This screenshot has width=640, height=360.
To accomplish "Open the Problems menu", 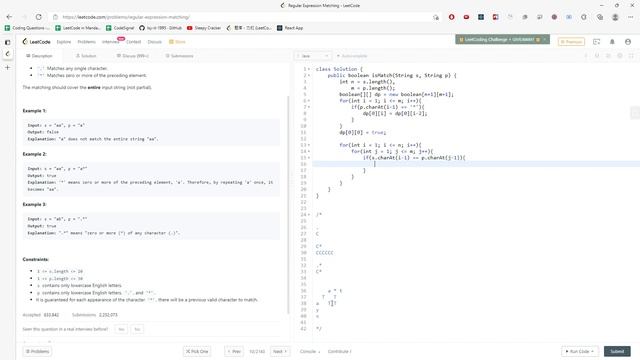I will [x=87, y=42].
